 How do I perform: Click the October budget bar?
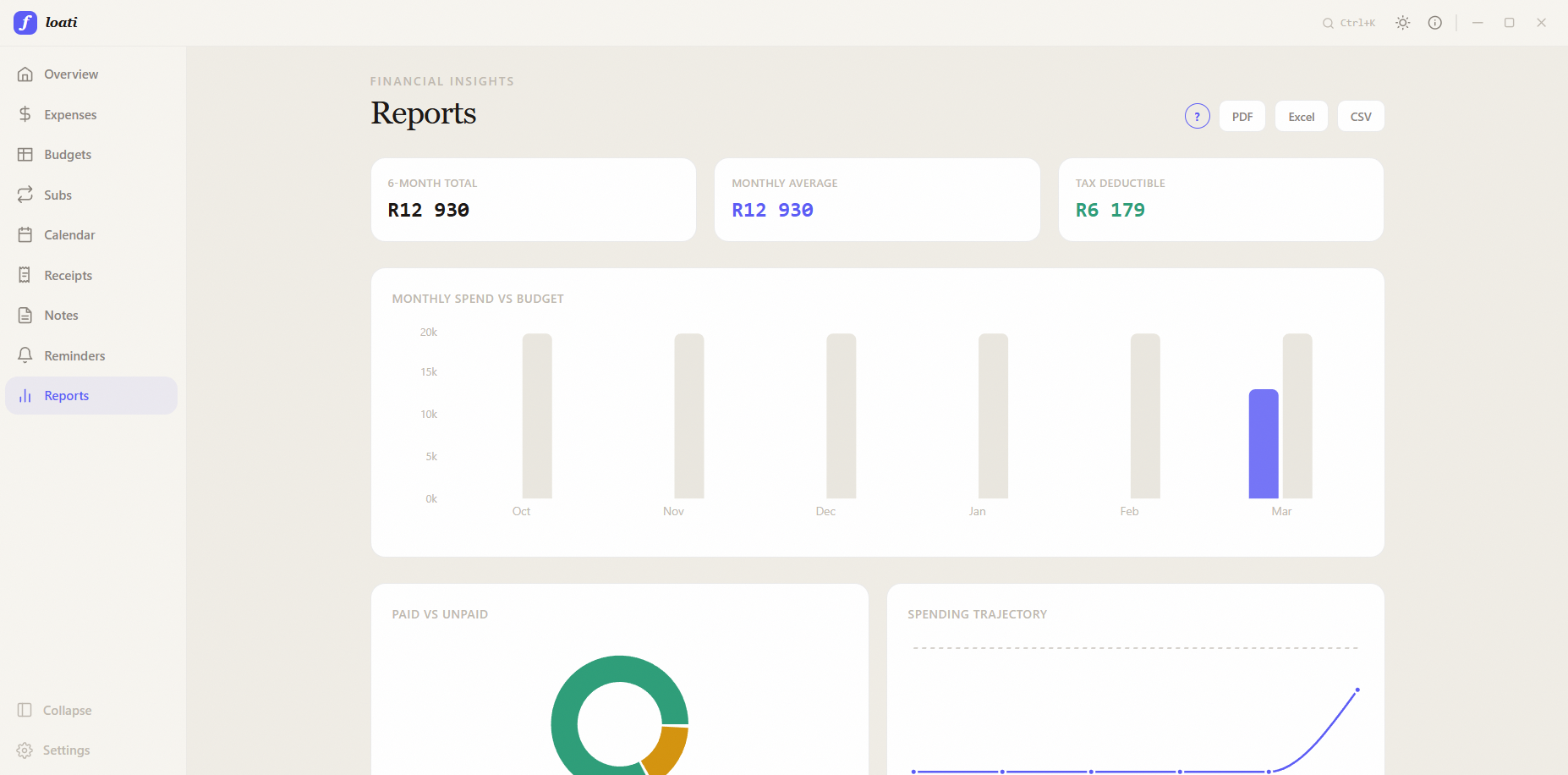pyautogui.click(x=537, y=415)
